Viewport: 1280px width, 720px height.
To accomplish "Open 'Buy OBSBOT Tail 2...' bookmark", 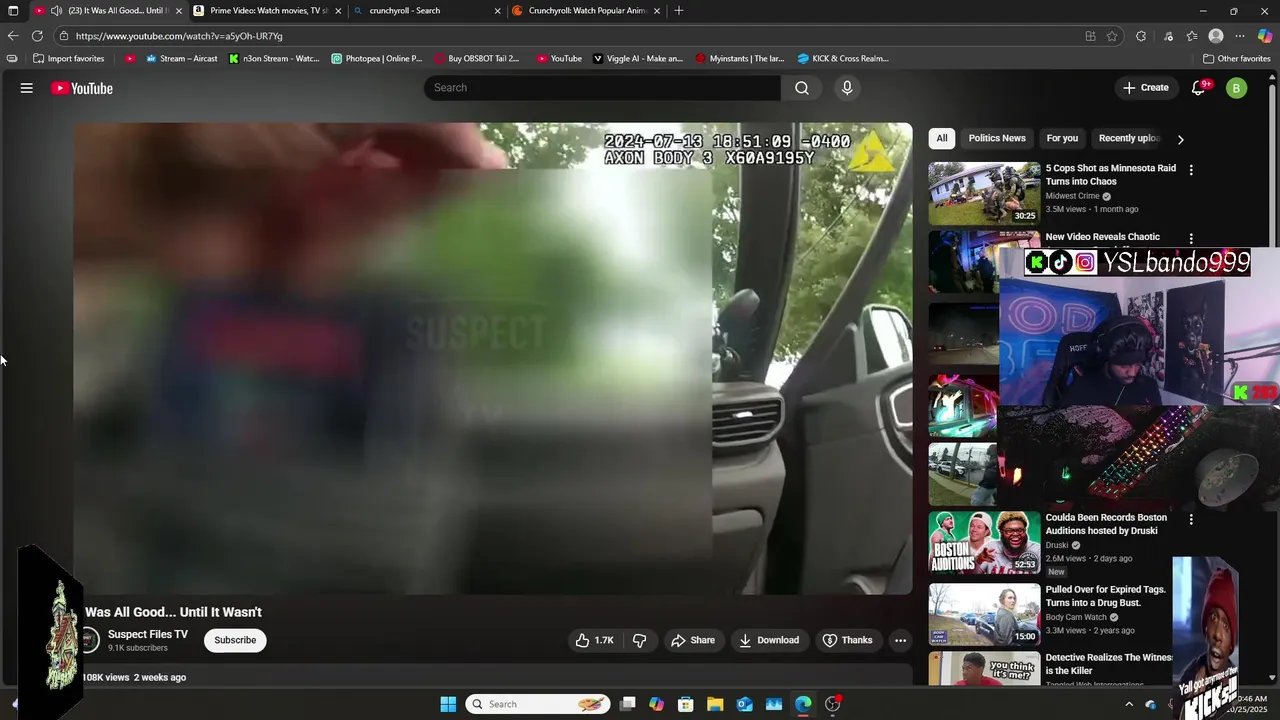I will coord(477,58).
